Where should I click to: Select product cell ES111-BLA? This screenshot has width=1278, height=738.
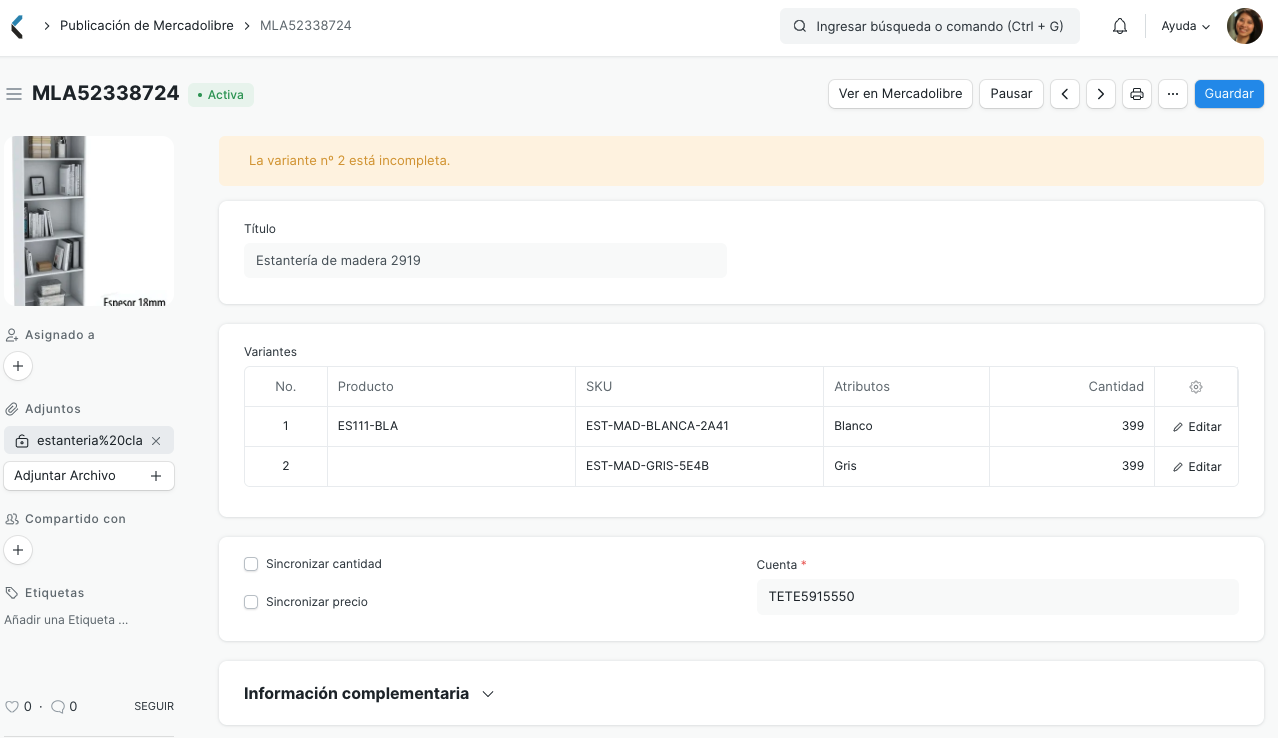451,426
